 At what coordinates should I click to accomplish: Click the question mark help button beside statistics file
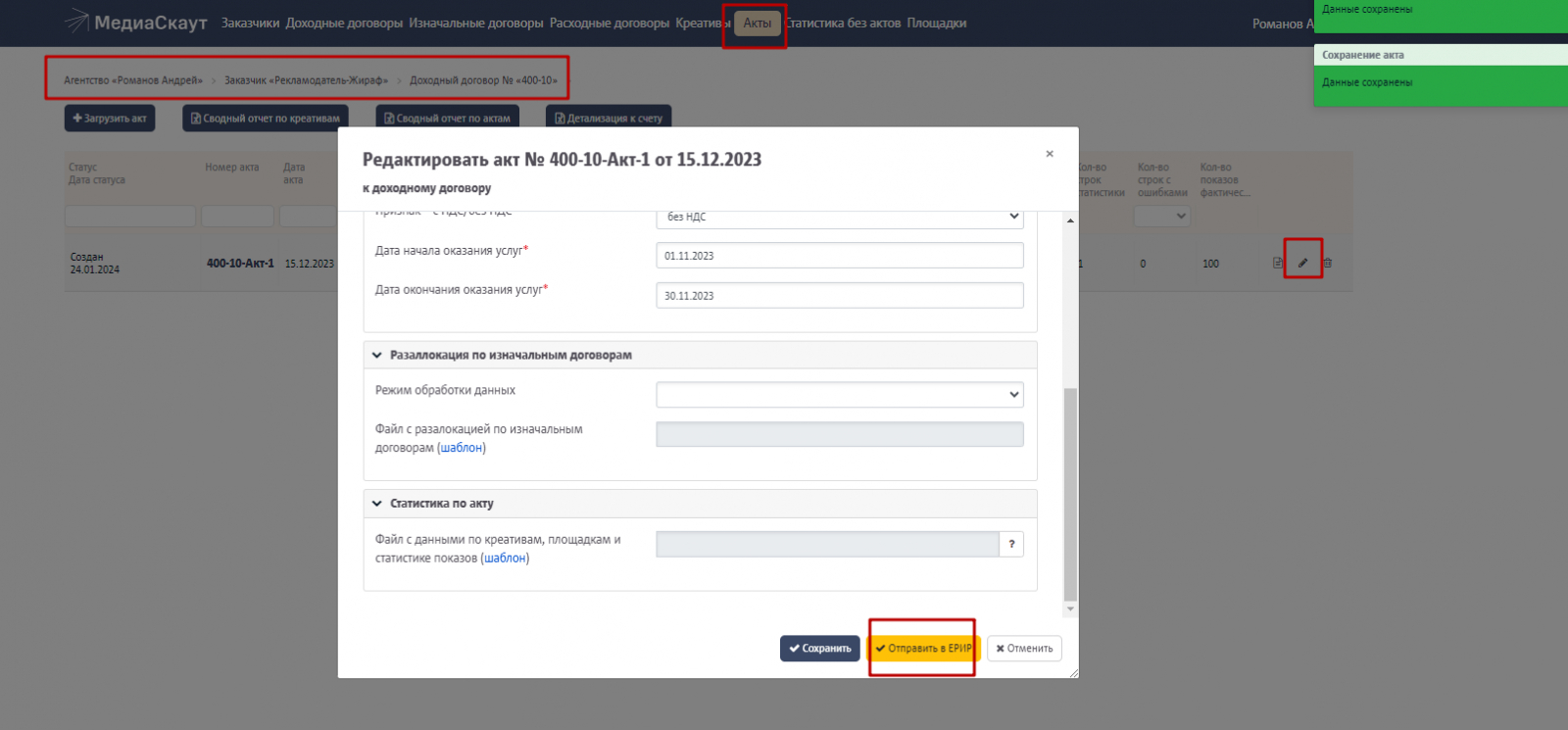point(1011,544)
